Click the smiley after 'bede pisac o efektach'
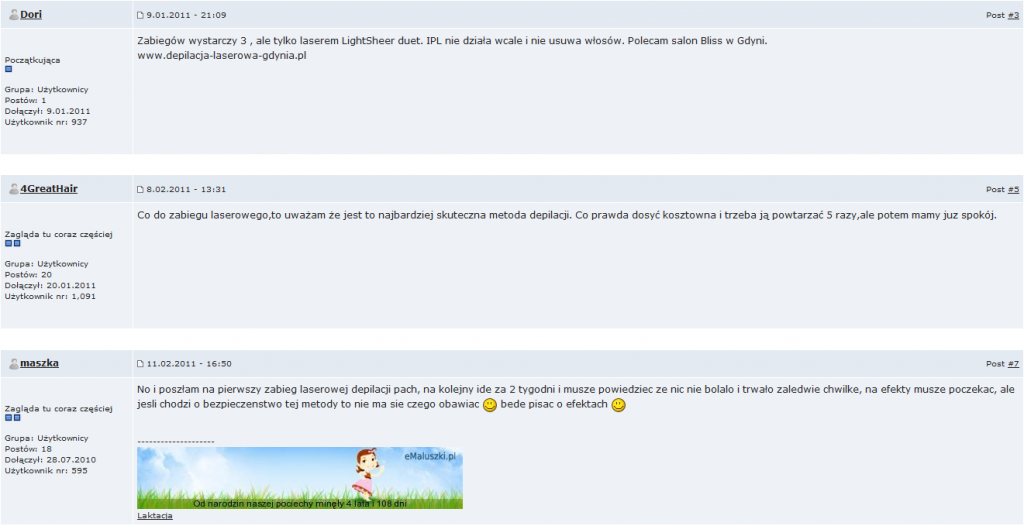The width and height of the screenshot is (1024, 526). pos(618,406)
